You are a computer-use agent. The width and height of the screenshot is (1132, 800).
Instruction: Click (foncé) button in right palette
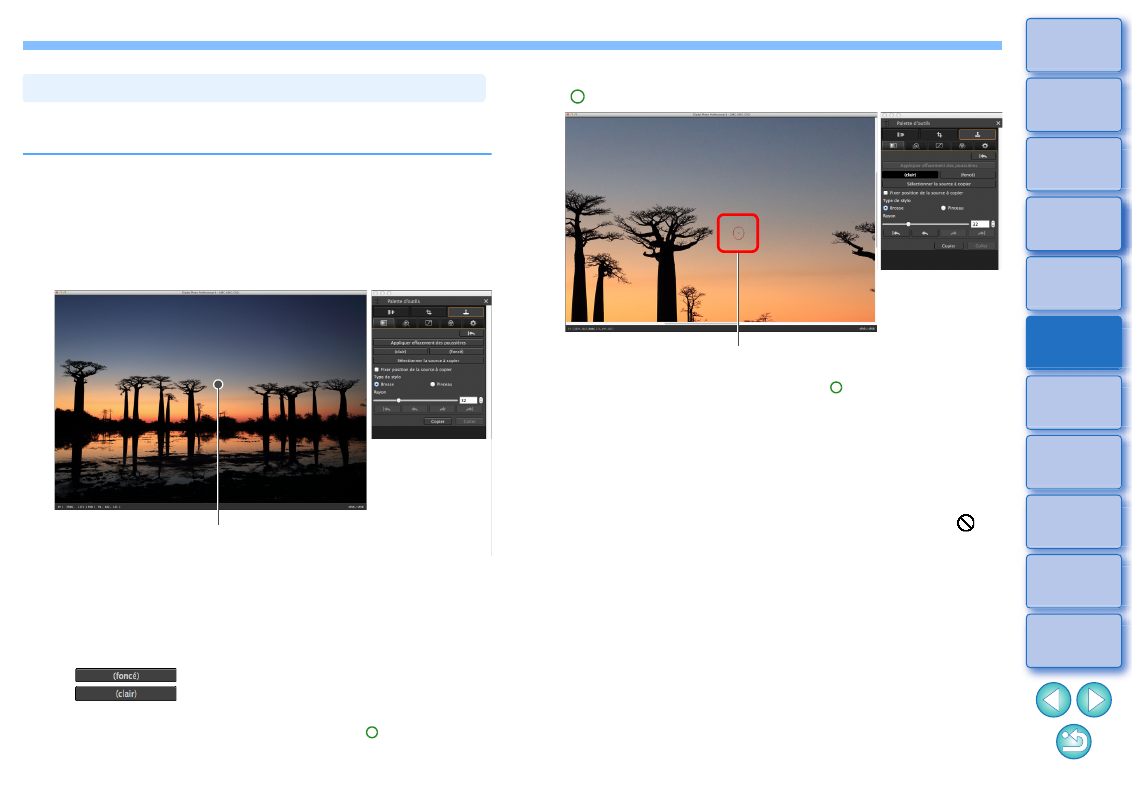967,175
